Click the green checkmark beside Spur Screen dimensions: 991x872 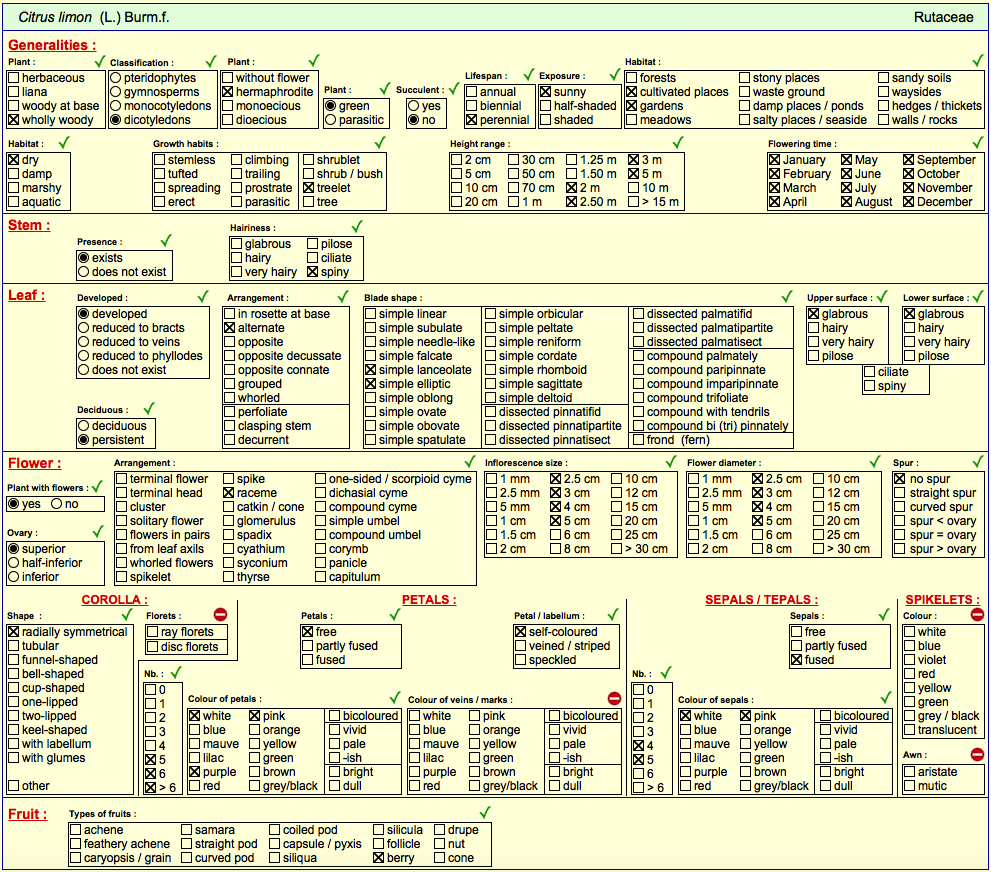click(978, 462)
